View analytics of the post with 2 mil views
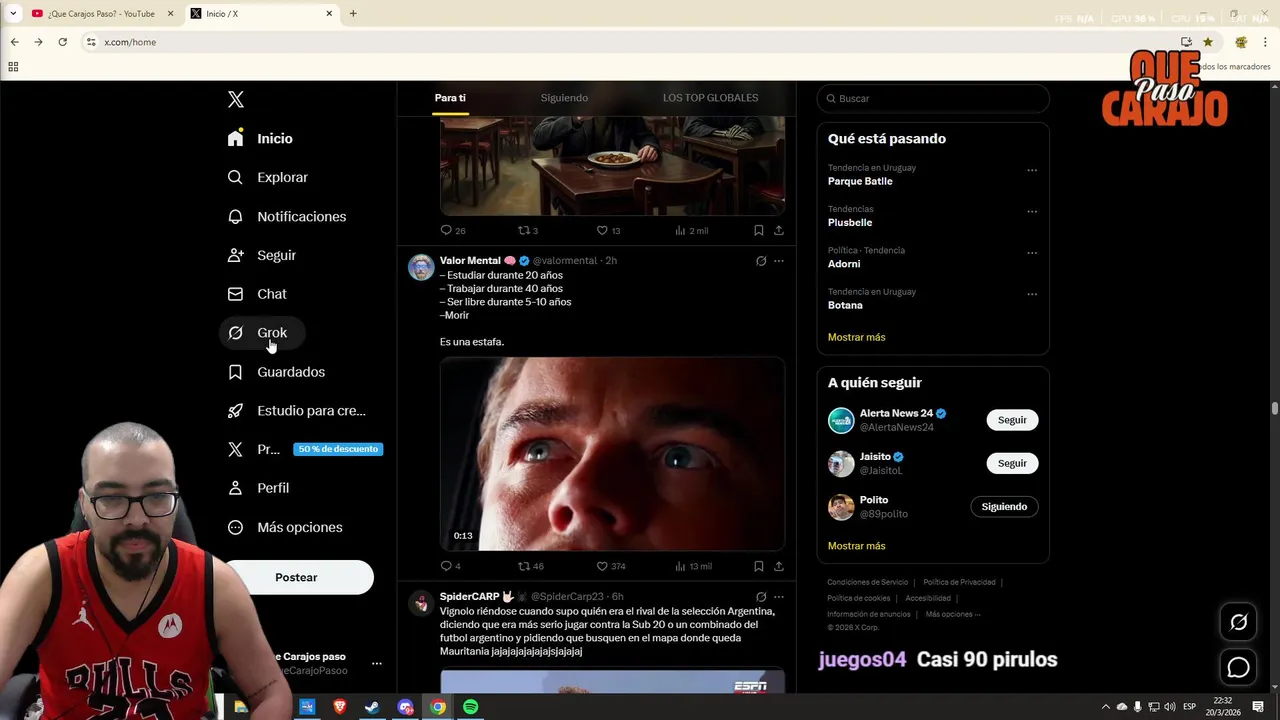Screen dimensions: 1280x720 coord(691,230)
